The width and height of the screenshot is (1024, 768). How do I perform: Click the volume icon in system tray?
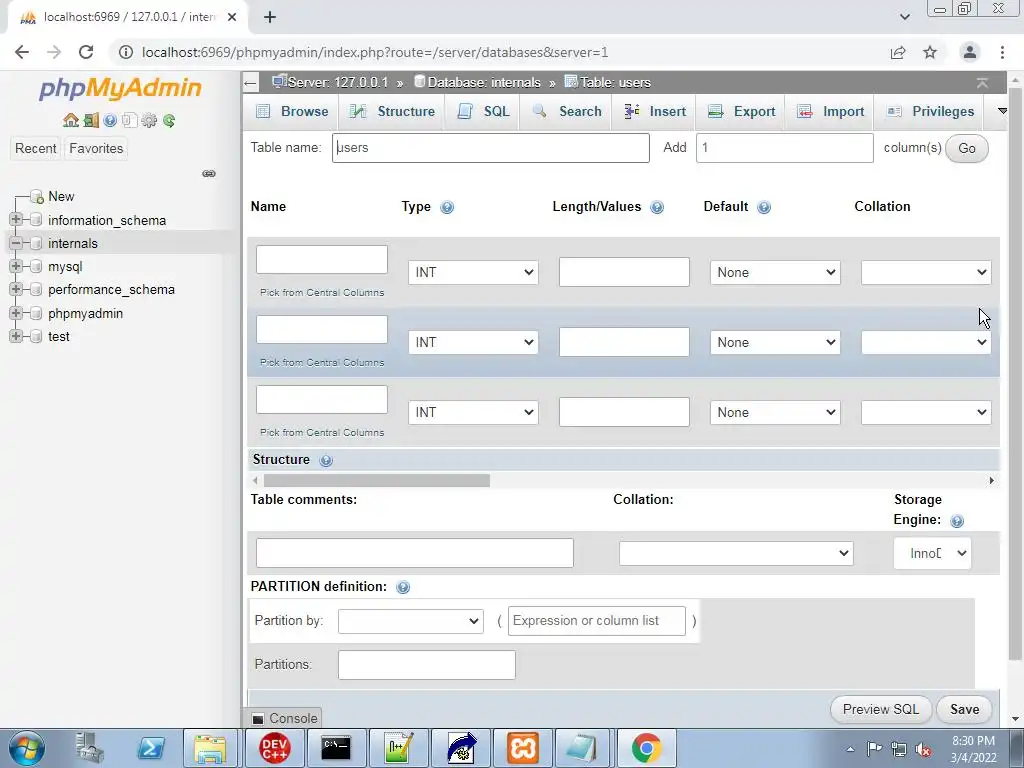tap(923, 750)
